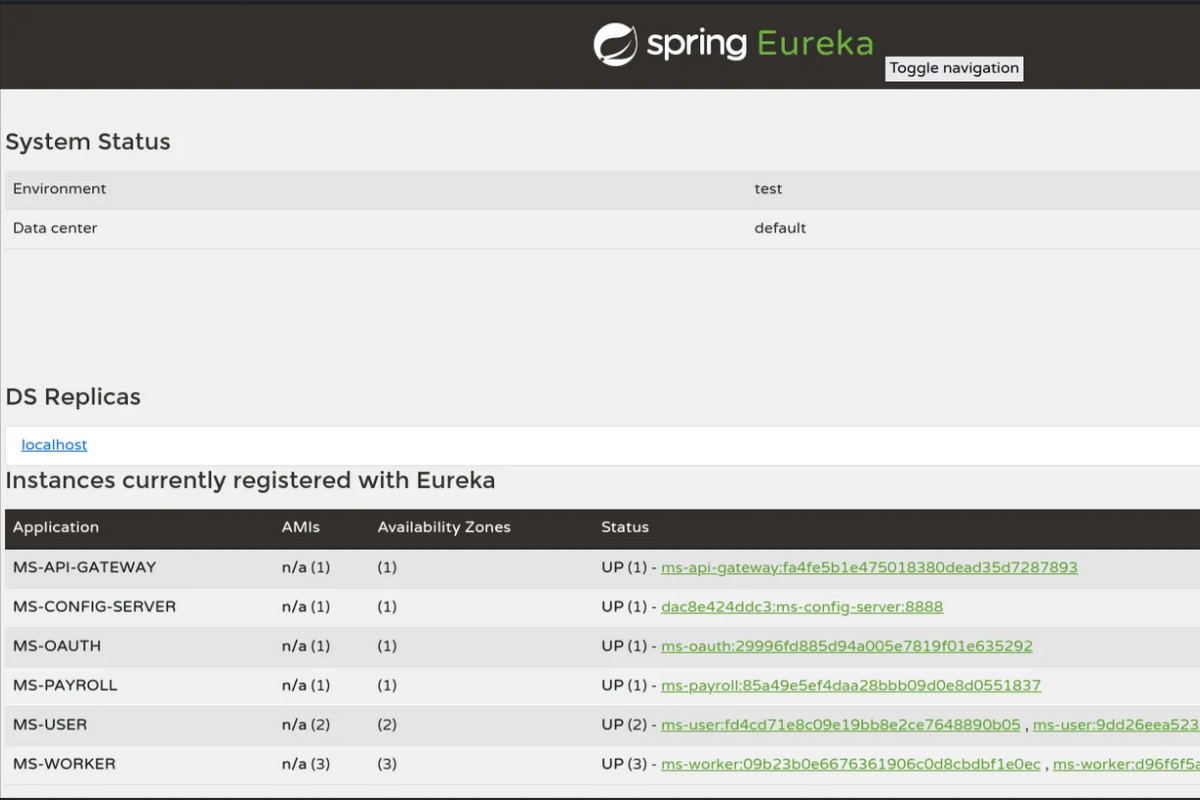The height and width of the screenshot is (800, 1200).
Task: Click the '(1)' zone cell for MS-CONFIG-SERVER
Action: (387, 607)
